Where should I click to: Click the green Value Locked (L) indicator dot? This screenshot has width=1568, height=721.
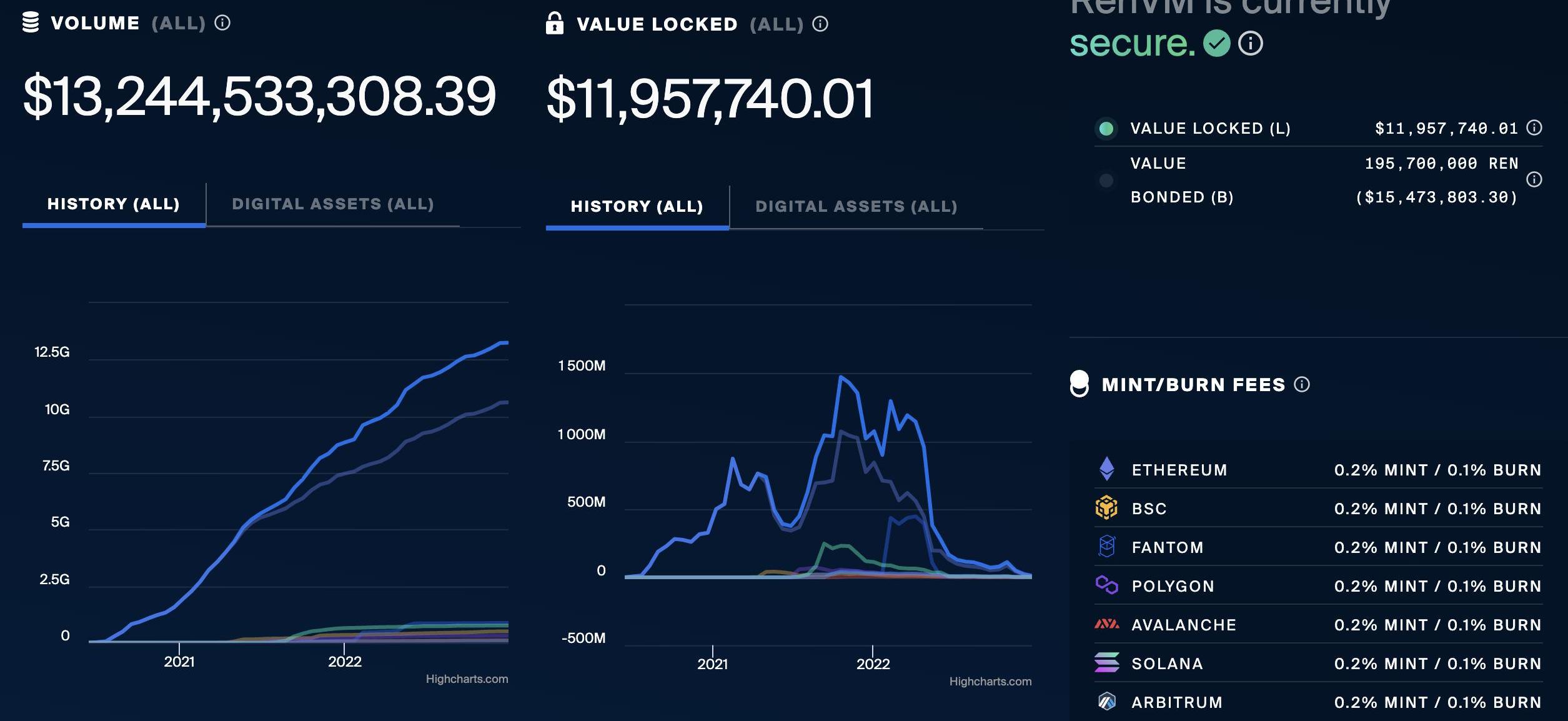tap(1106, 129)
